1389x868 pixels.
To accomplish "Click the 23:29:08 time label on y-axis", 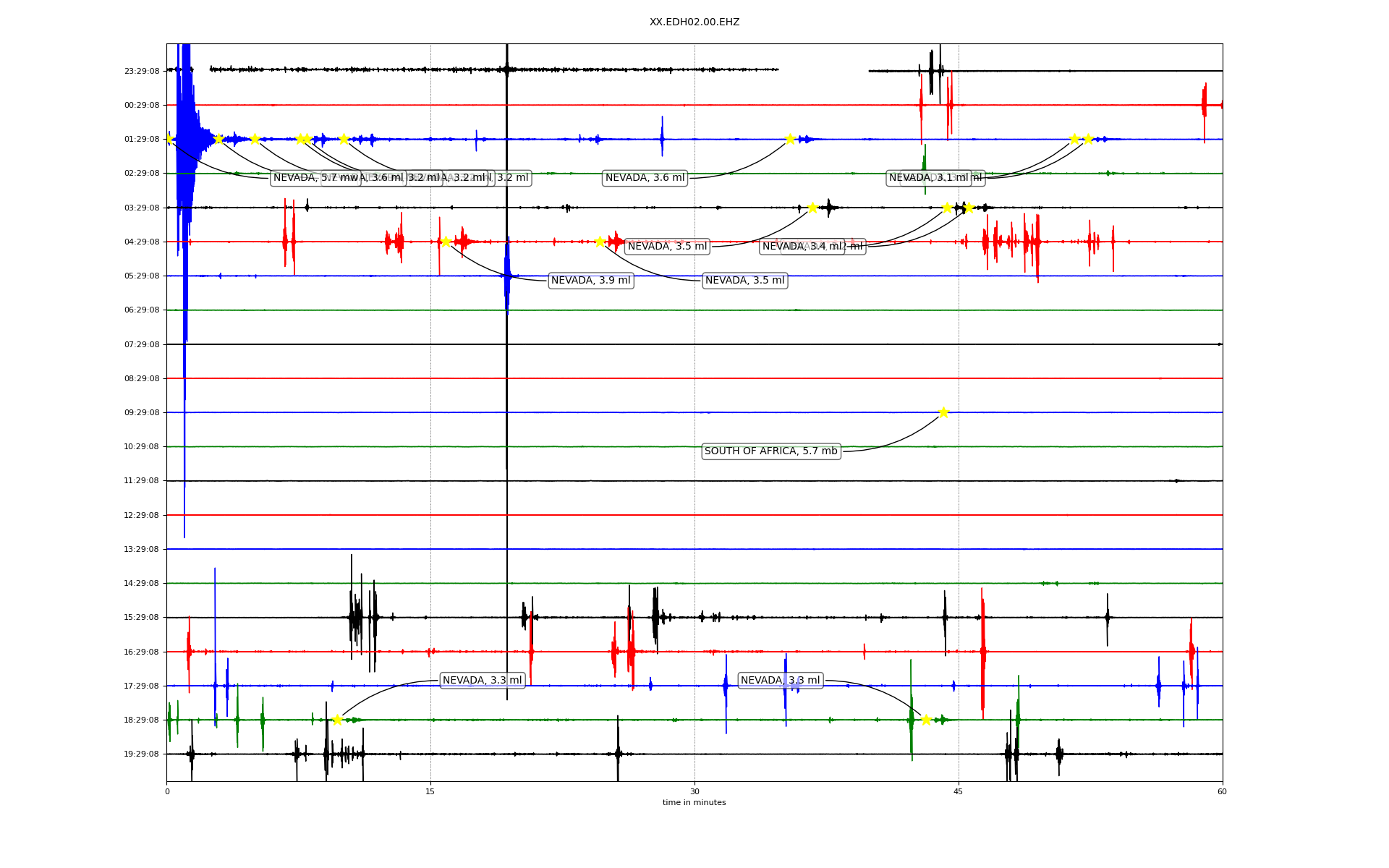I will (142, 71).
